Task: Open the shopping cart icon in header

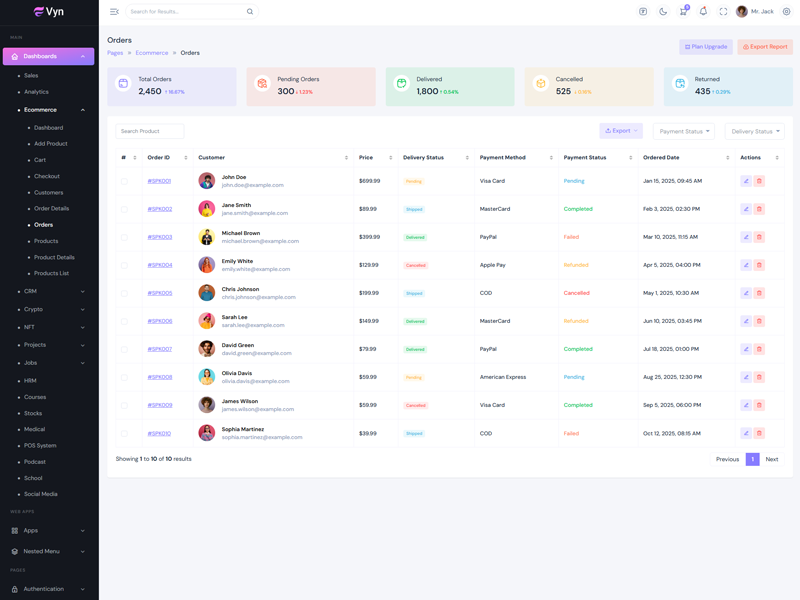Action: 683,12
